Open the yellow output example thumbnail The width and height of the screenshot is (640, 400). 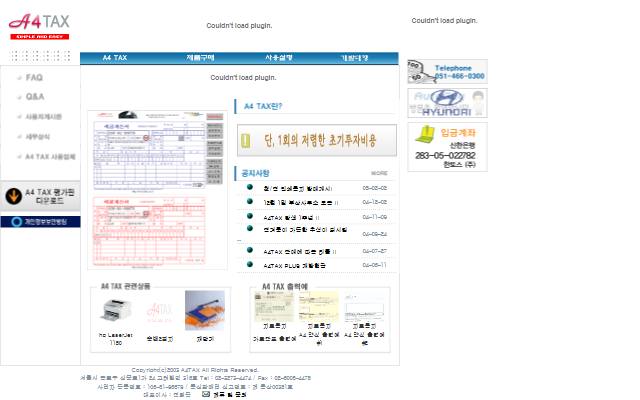(x=319, y=307)
